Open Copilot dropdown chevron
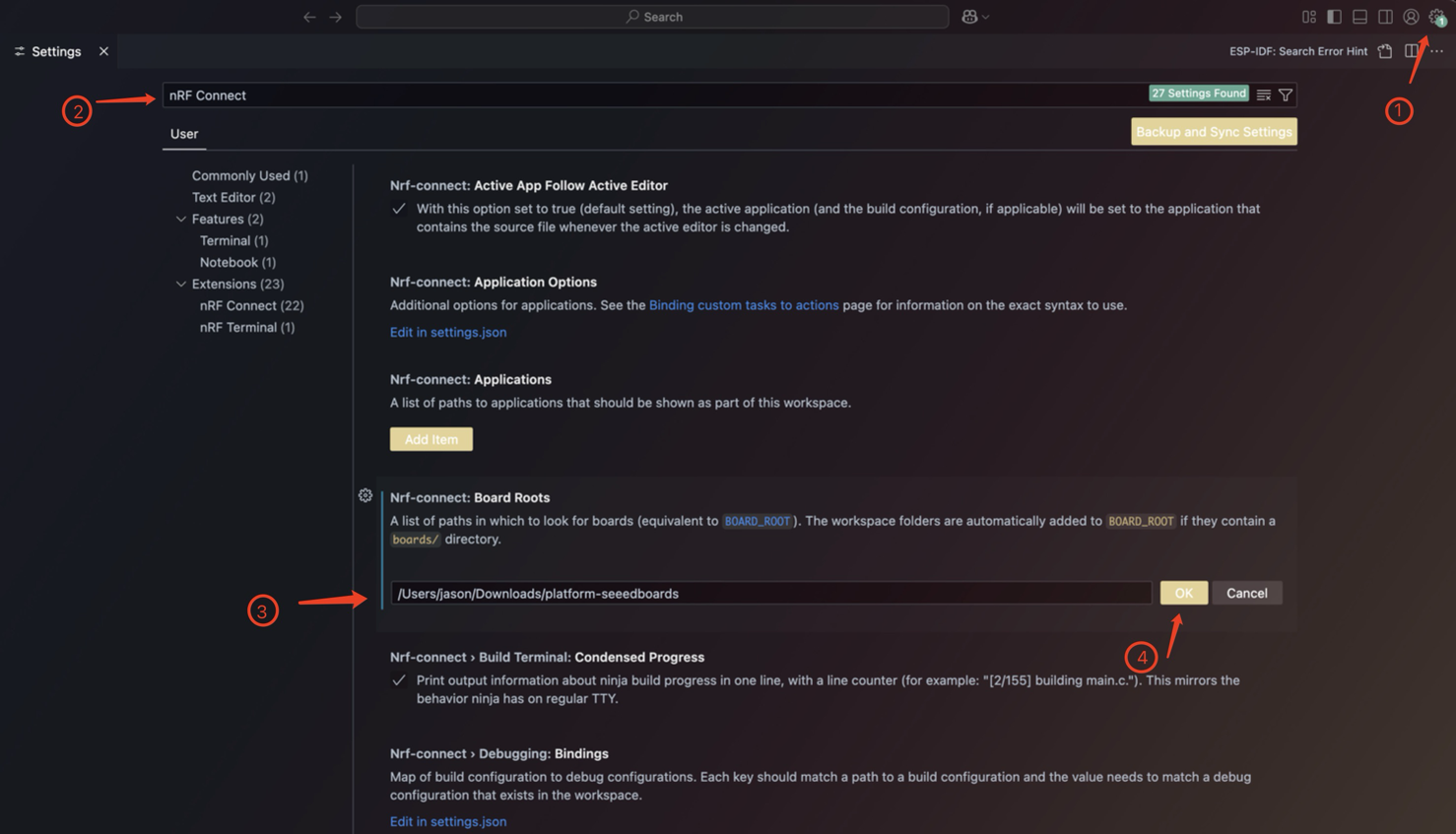Viewport: 1456px width, 834px height. coord(985,17)
